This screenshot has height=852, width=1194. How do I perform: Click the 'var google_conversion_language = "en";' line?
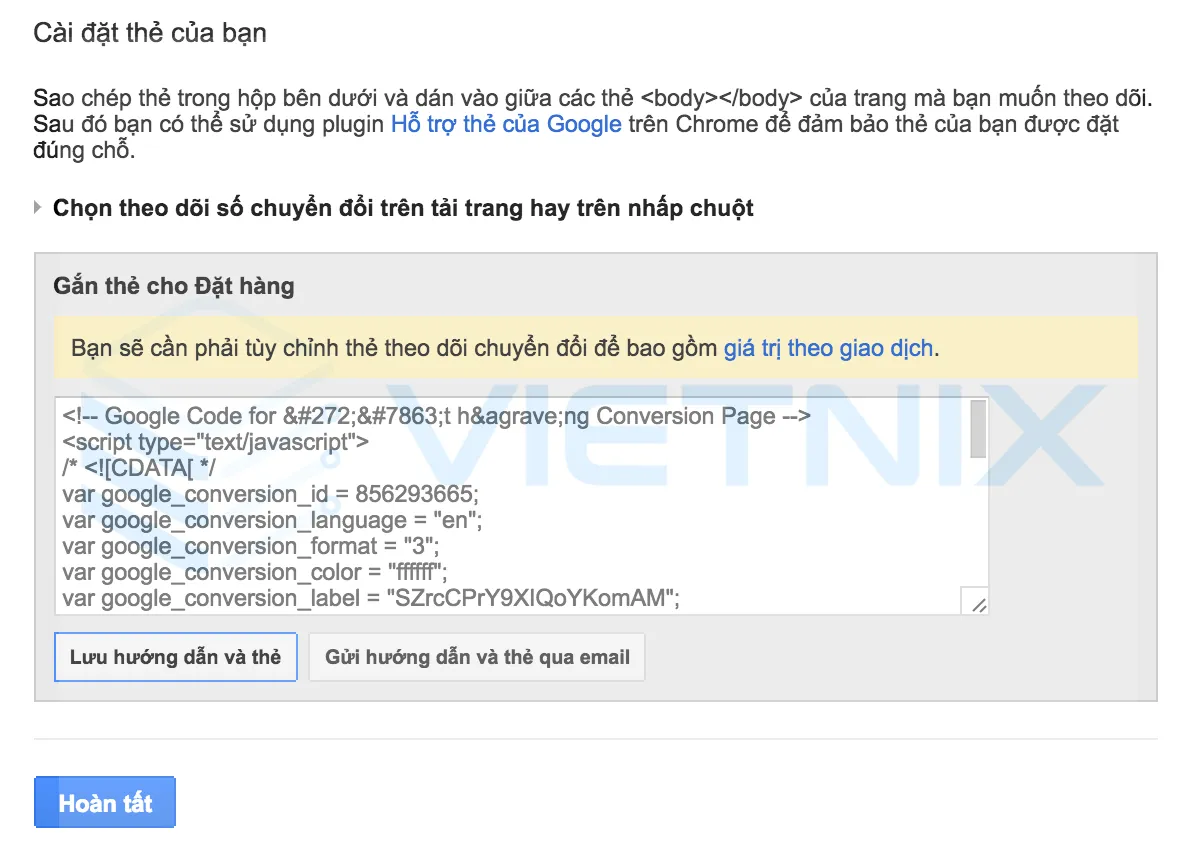tap(272, 520)
